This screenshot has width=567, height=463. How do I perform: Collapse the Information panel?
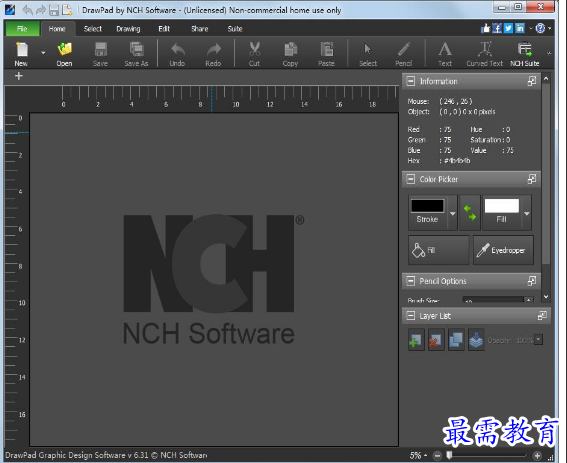coord(411,81)
